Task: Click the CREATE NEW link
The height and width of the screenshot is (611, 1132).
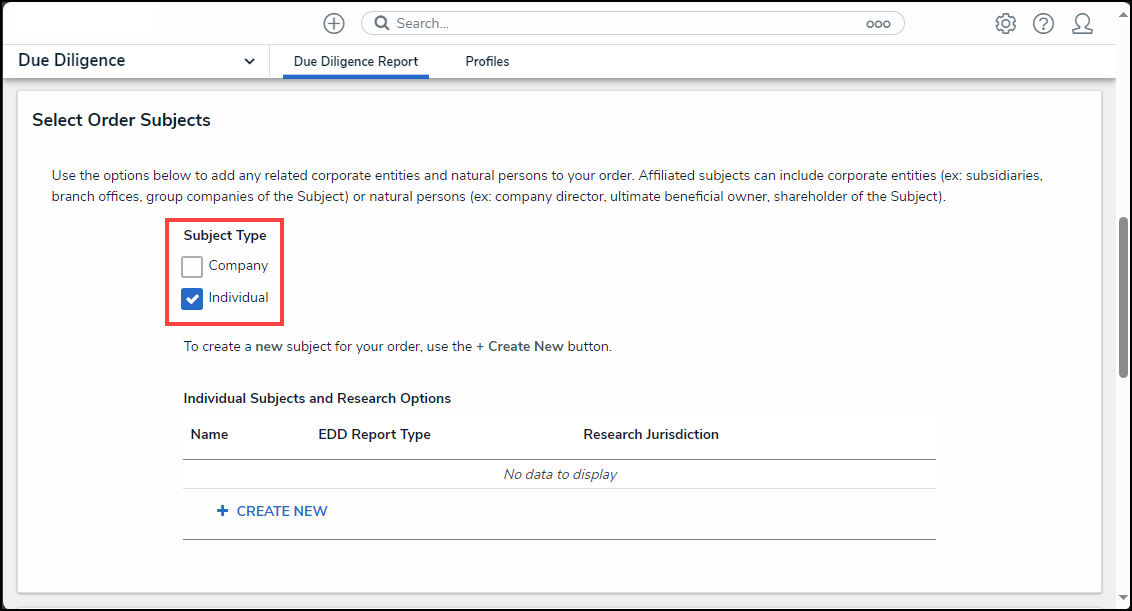Action: pyautogui.click(x=282, y=511)
